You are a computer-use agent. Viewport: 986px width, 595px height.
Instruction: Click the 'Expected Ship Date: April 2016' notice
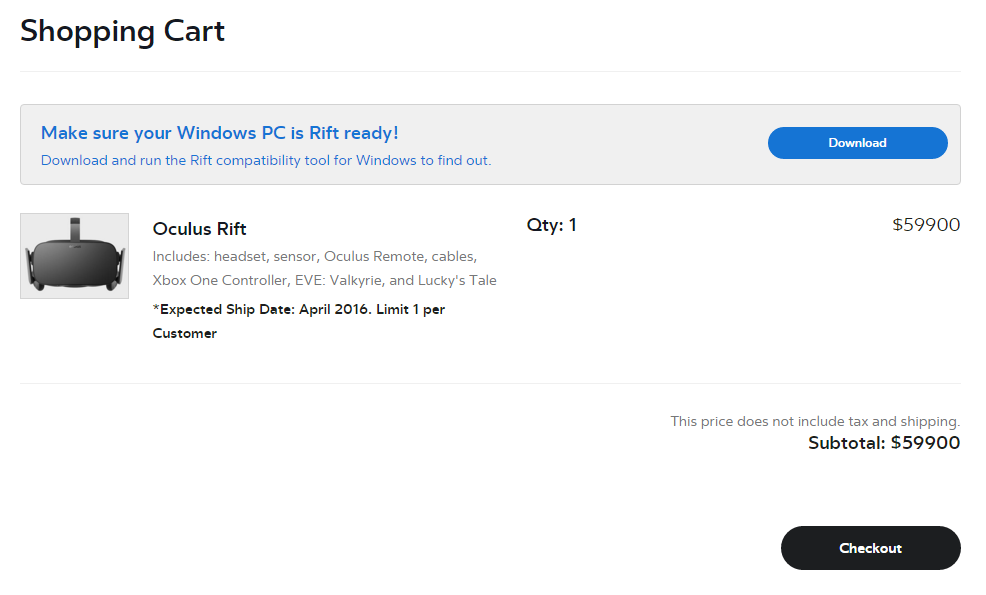[299, 321]
